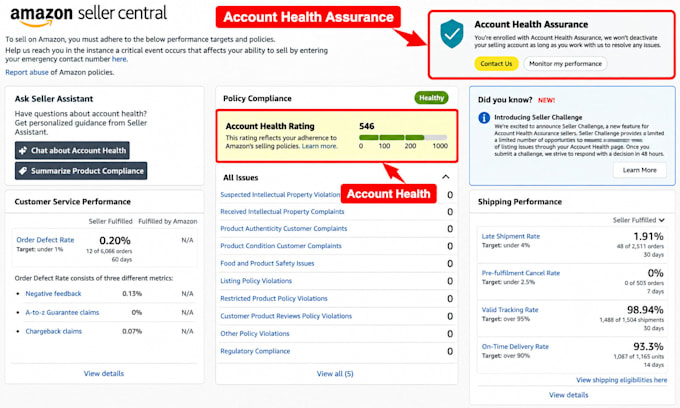Open Other Policy Violations link
This screenshot has width=680, height=408.
255,333
